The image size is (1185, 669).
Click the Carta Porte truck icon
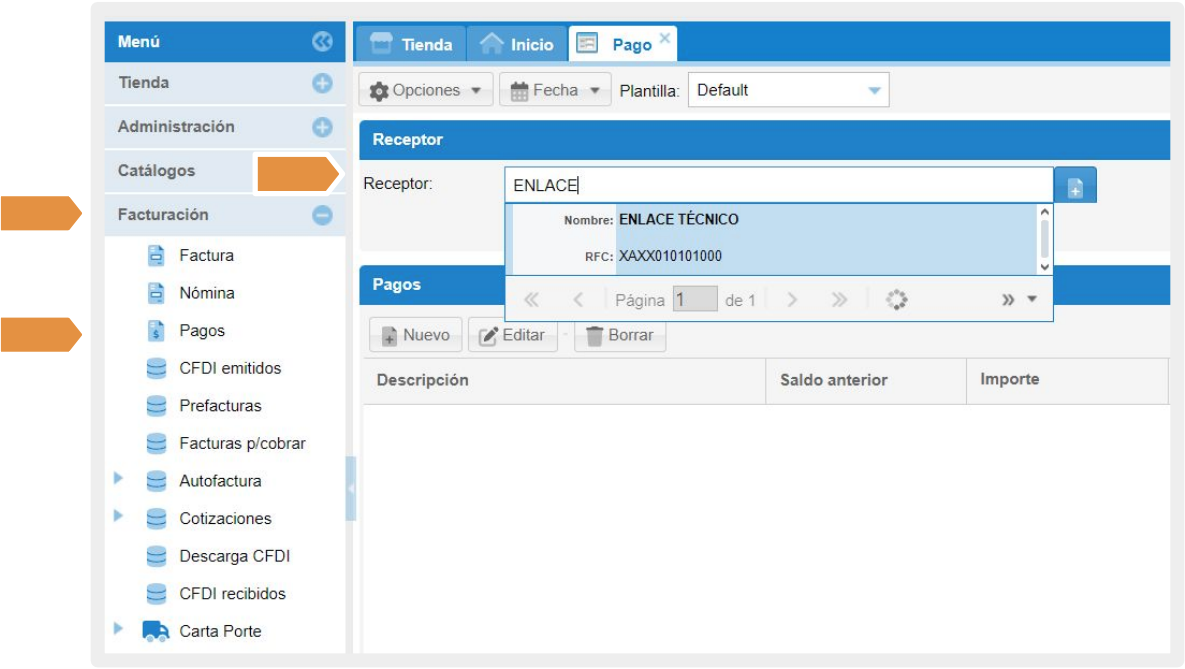click(x=156, y=631)
